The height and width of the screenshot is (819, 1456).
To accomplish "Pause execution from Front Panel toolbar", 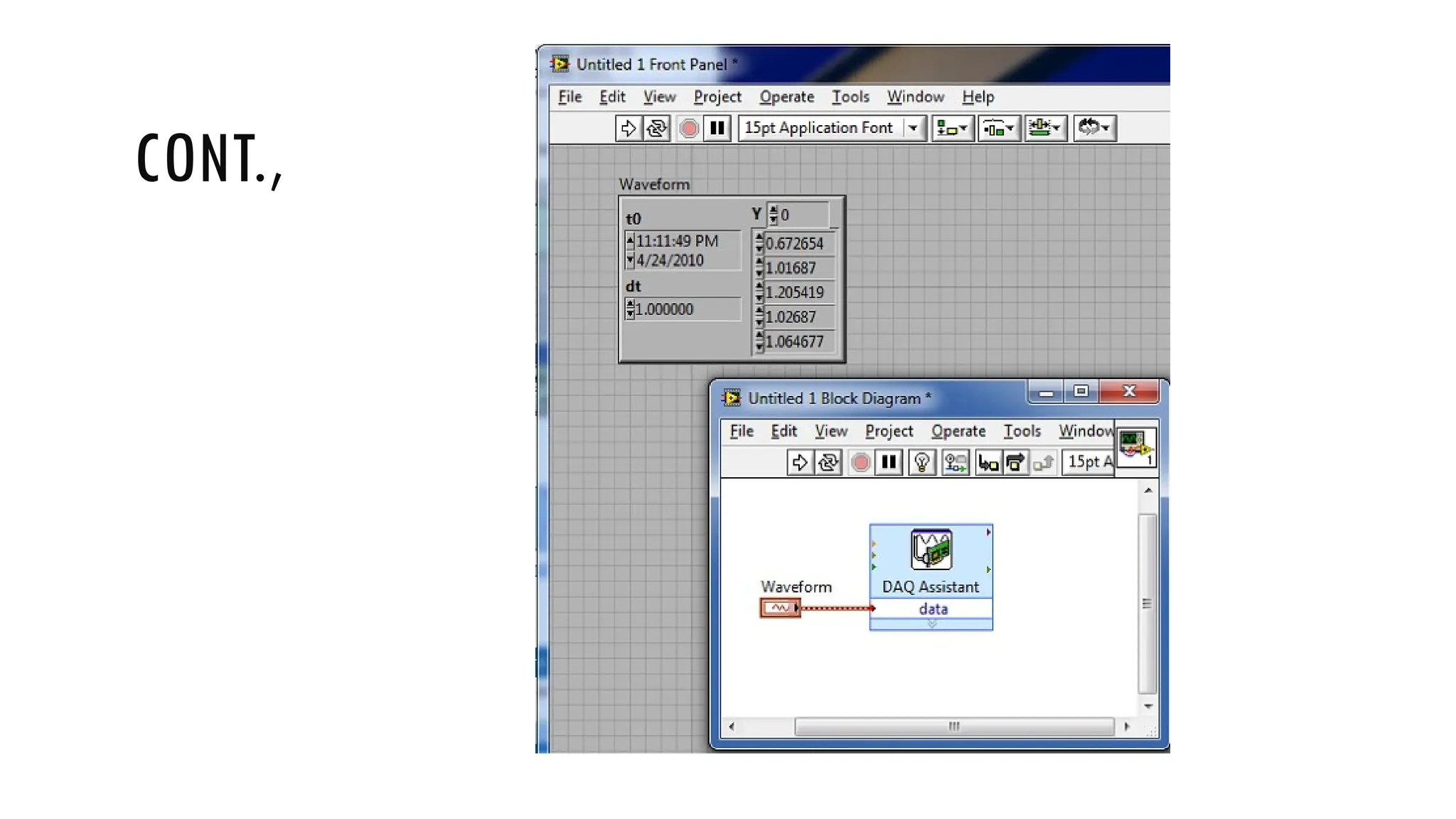I will click(x=717, y=129).
